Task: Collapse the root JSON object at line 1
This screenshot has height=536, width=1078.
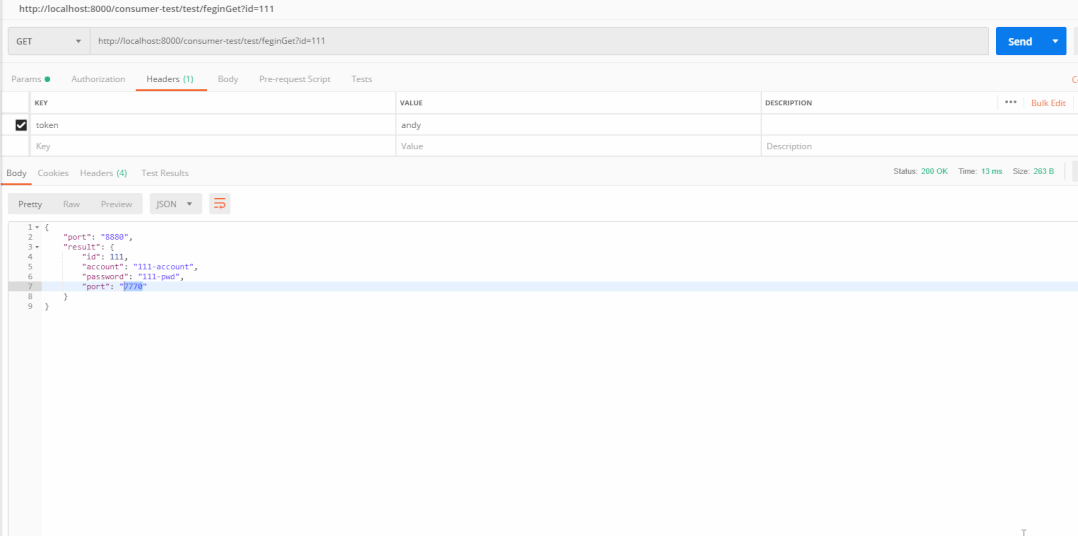Action: (x=37, y=227)
